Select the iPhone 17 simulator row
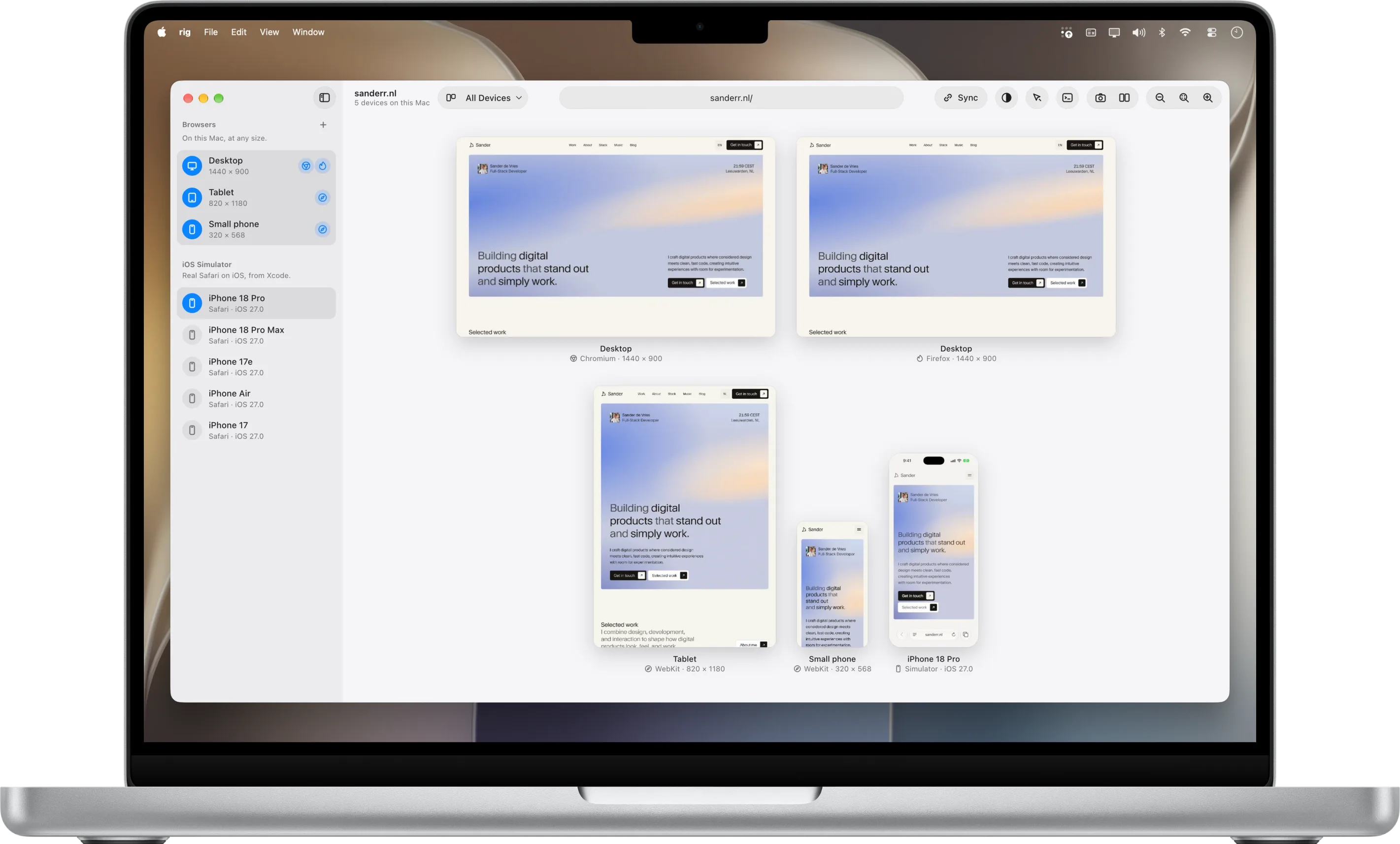This screenshot has width=1400, height=844. click(x=256, y=430)
